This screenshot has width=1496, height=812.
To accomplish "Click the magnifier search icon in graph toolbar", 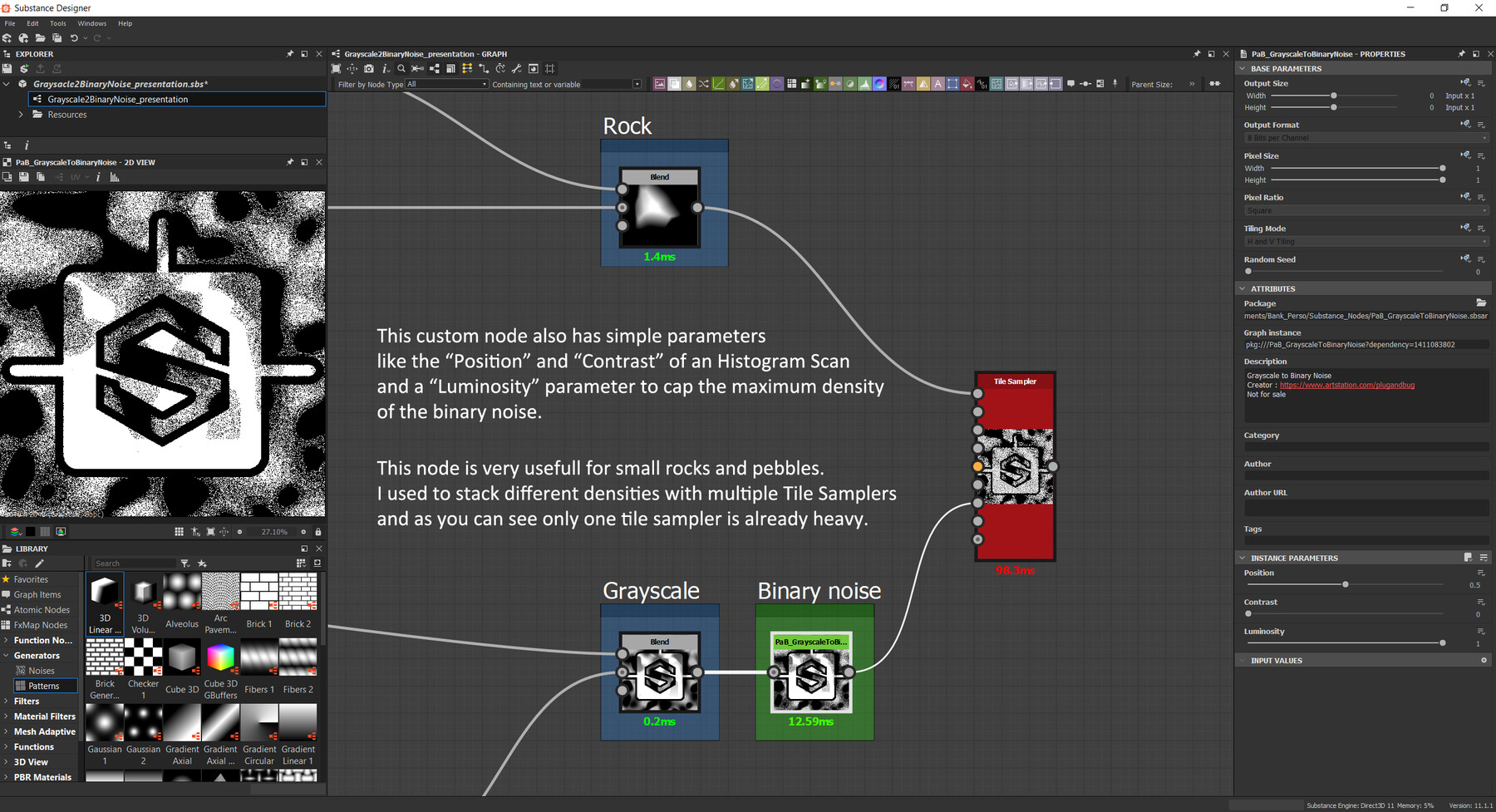I will point(401,69).
